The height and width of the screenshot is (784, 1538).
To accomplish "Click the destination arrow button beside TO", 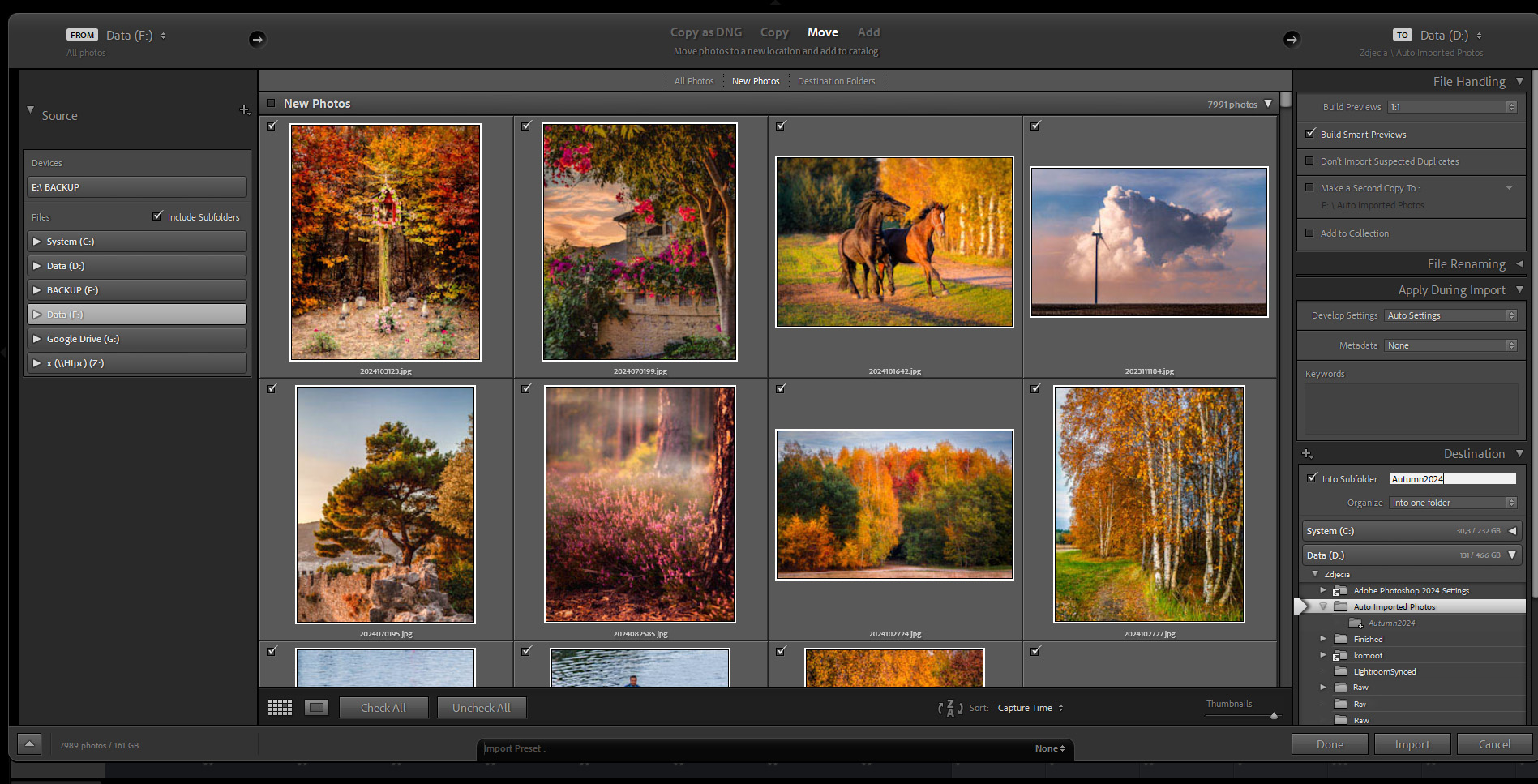I will (1292, 39).
